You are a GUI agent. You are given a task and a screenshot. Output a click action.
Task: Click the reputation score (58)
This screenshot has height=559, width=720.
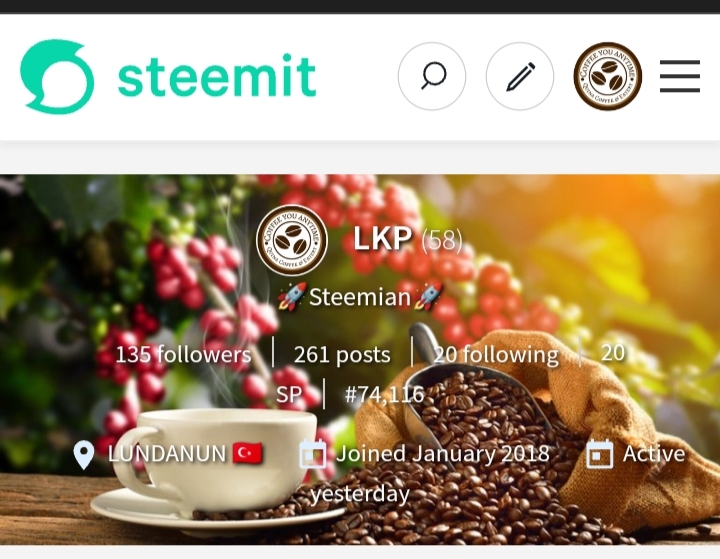pos(442,240)
